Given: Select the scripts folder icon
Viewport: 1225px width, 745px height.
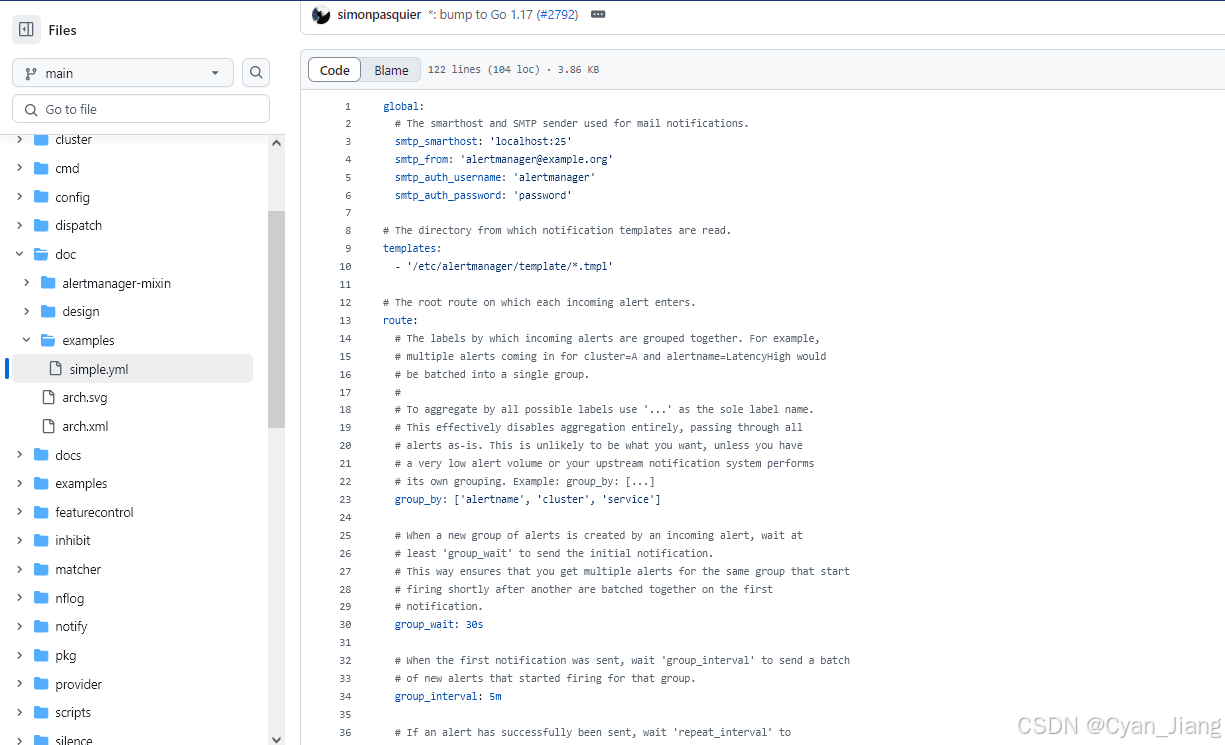Looking at the screenshot, I should (41, 712).
